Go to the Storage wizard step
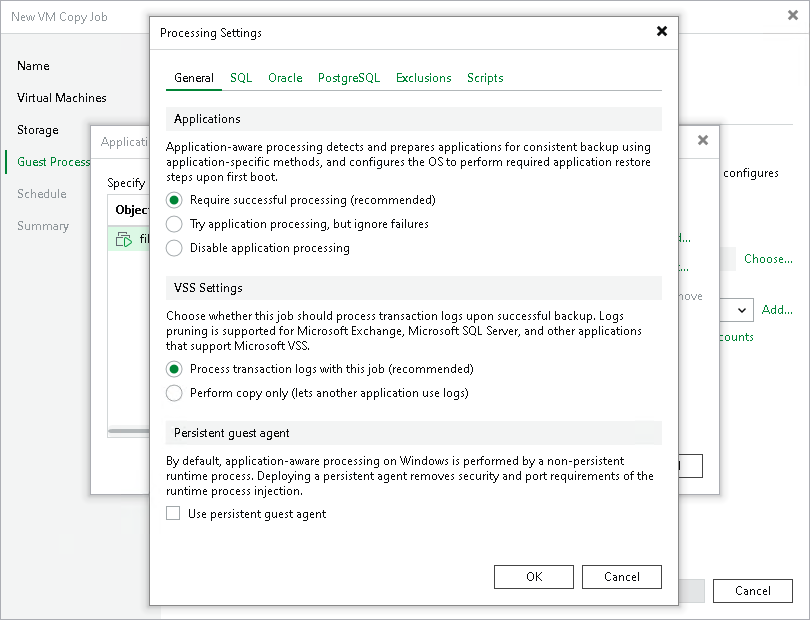This screenshot has height=620, width=810. coord(38,130)
